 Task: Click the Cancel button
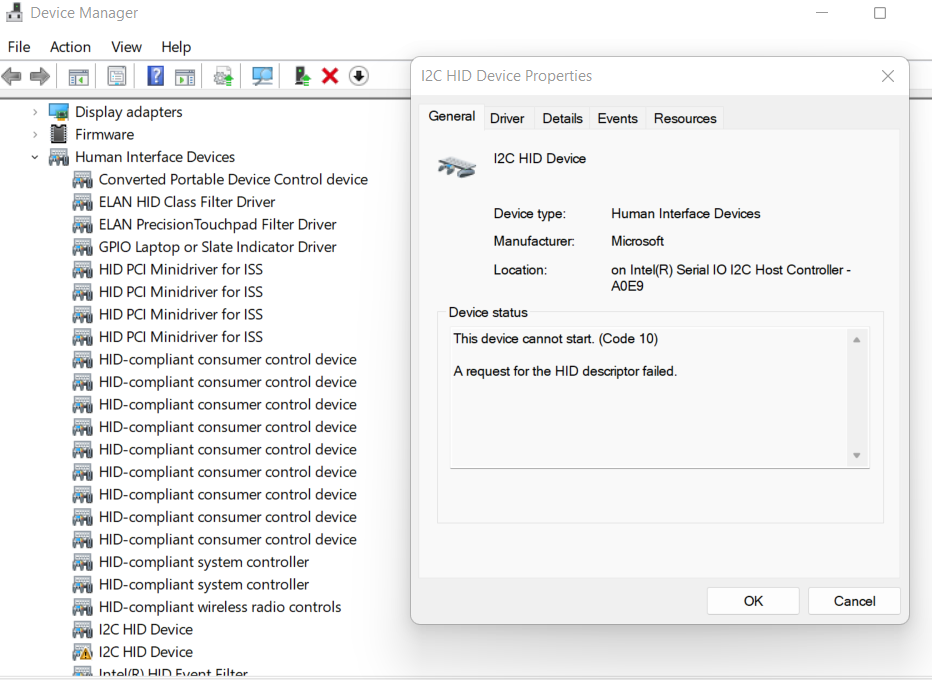854,600
